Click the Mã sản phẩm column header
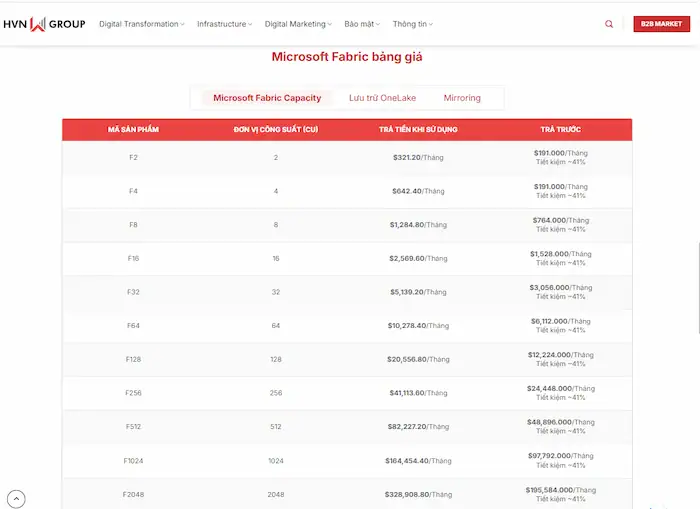Viewport: 700px width, 509px height. pyautogui.click(x=133, y=130)
